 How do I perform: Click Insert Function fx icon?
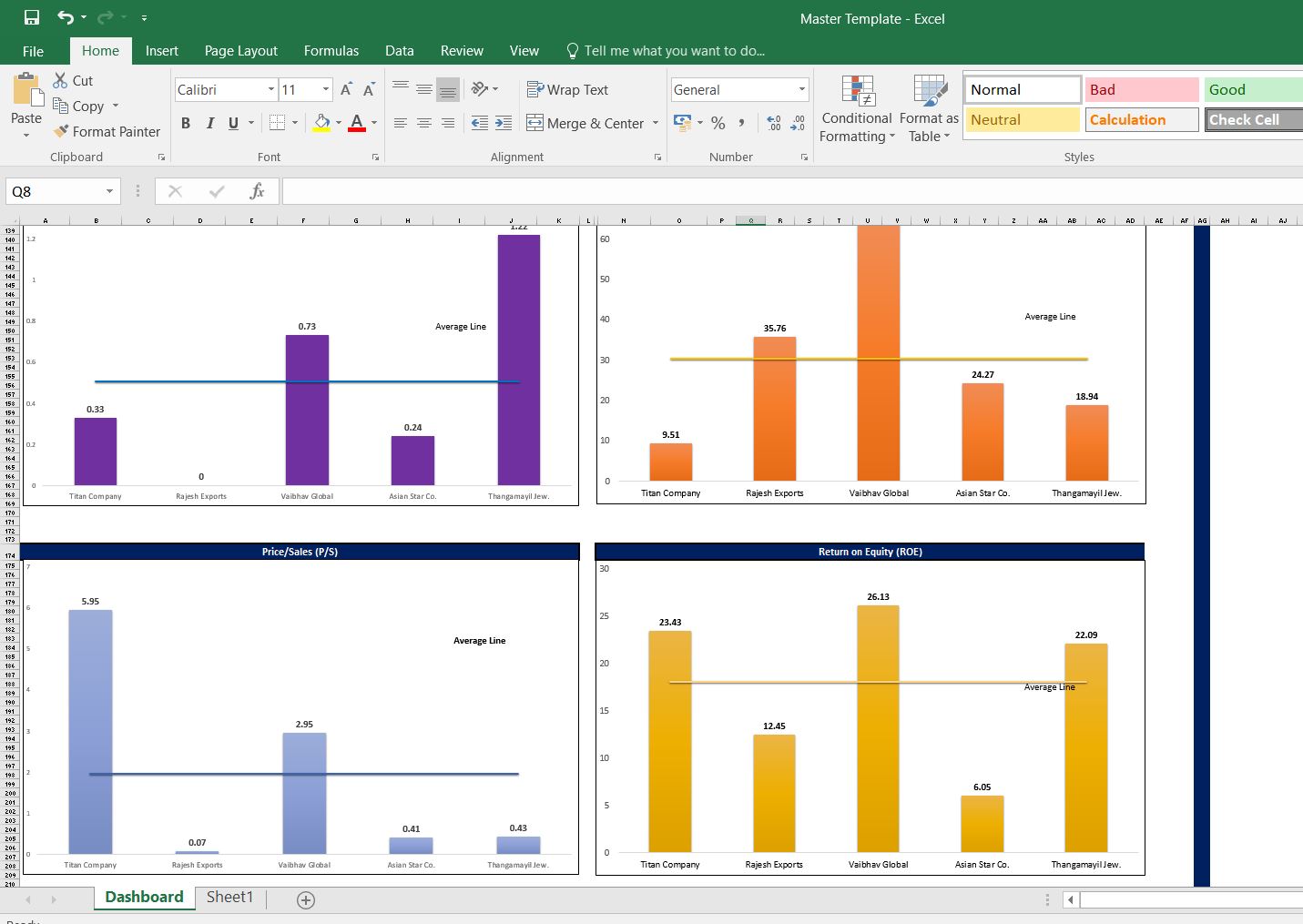(x=258, y=191)
